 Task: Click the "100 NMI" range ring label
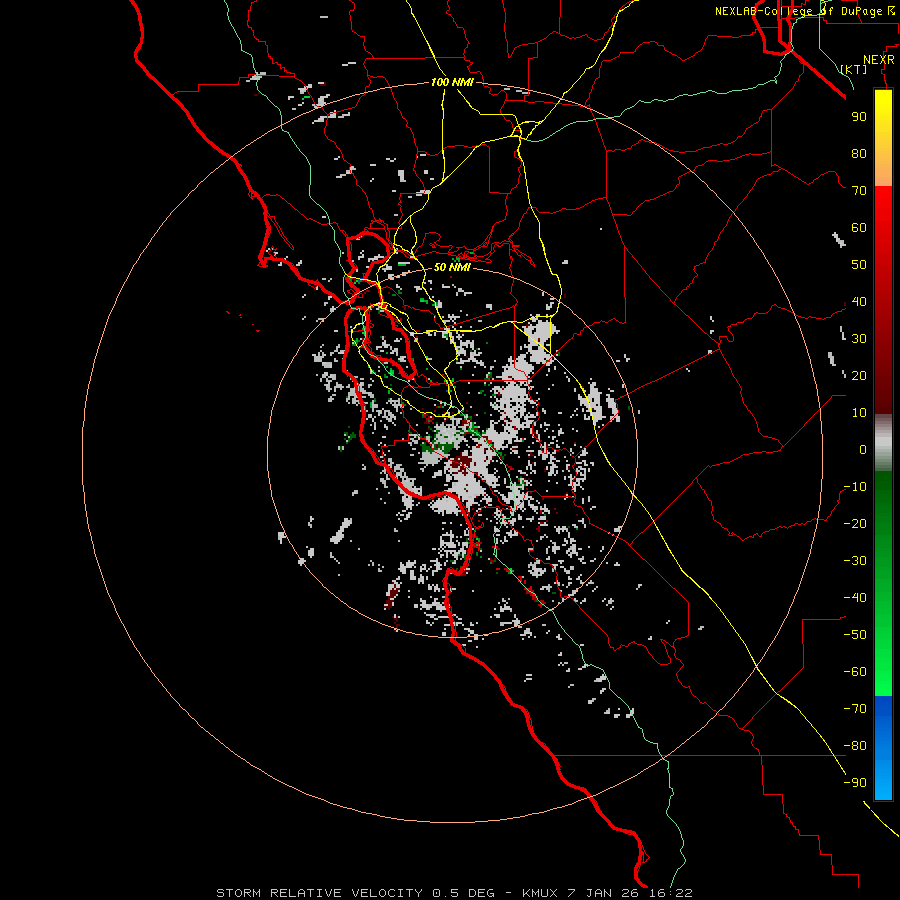pos(452,82)
